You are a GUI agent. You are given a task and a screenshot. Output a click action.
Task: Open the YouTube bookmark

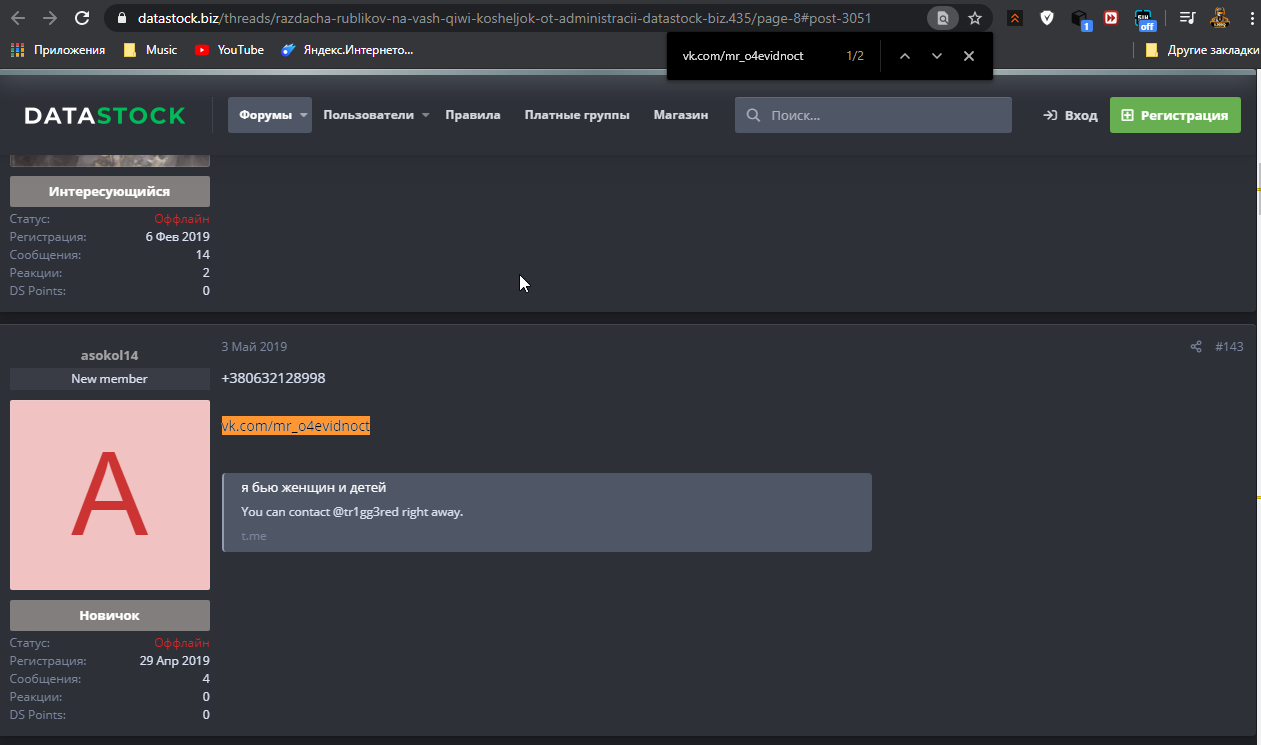tap(230, 50)
